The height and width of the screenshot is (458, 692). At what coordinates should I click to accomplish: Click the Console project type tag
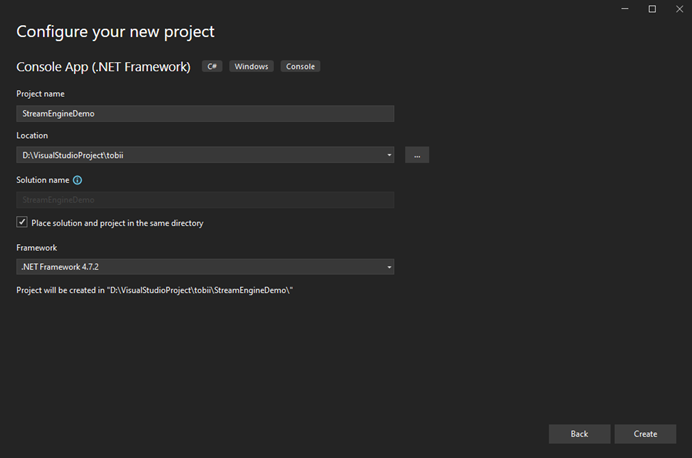coord(300,67)
